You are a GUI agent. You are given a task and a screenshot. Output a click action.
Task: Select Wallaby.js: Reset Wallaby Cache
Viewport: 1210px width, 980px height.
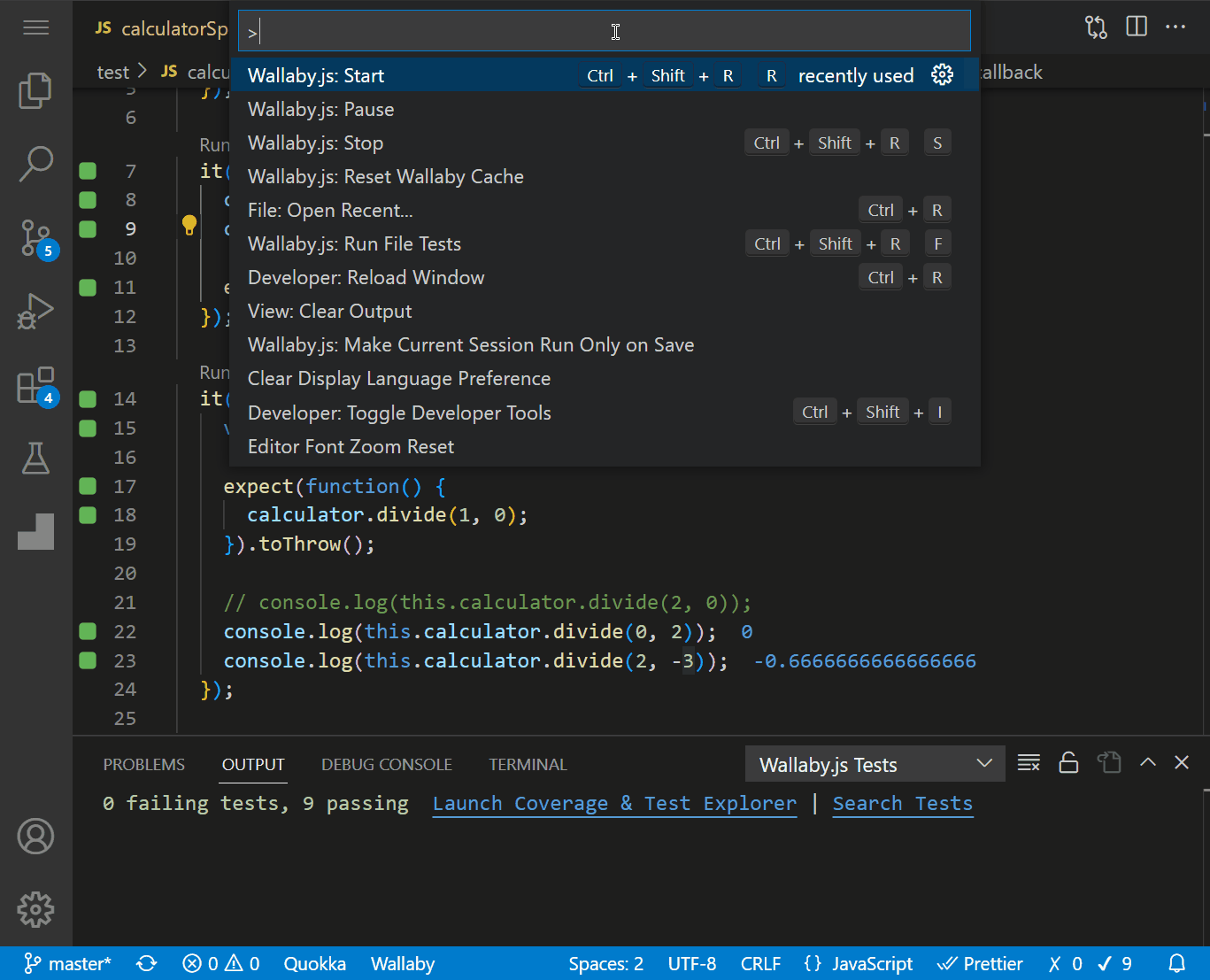pyautogui.click(x=605, y=176)
